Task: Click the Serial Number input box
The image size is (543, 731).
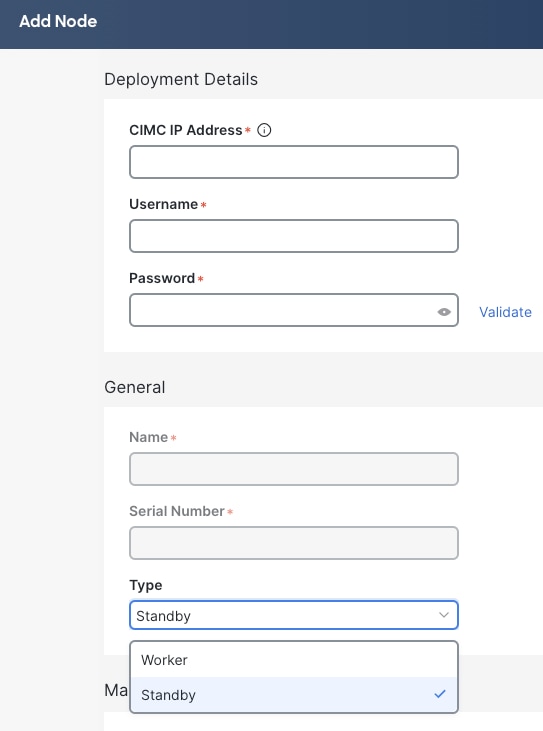Action: click(x=294, y=543)
